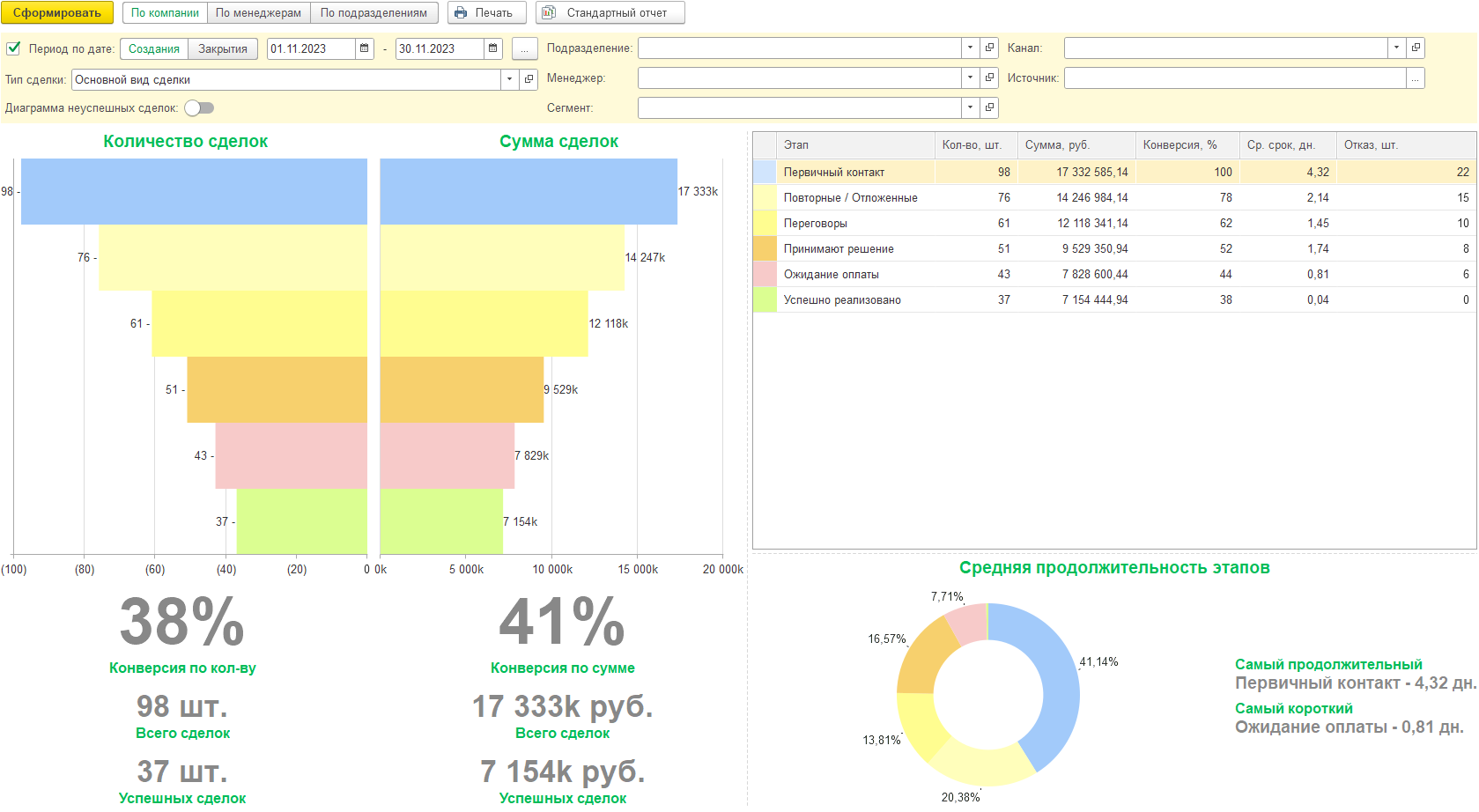Select the Переговоры row

[1114, 223]
